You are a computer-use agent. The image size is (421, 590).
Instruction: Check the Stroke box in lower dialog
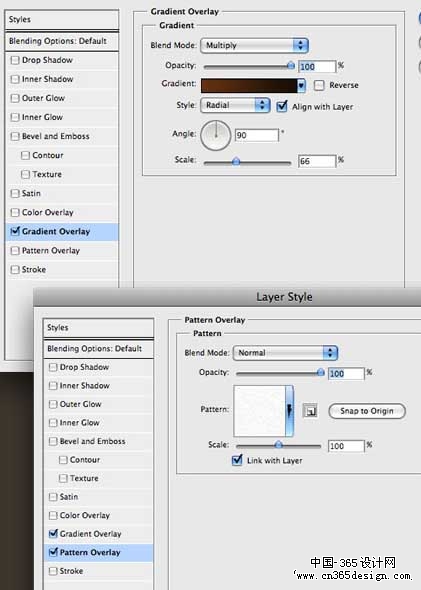(53, 571)
